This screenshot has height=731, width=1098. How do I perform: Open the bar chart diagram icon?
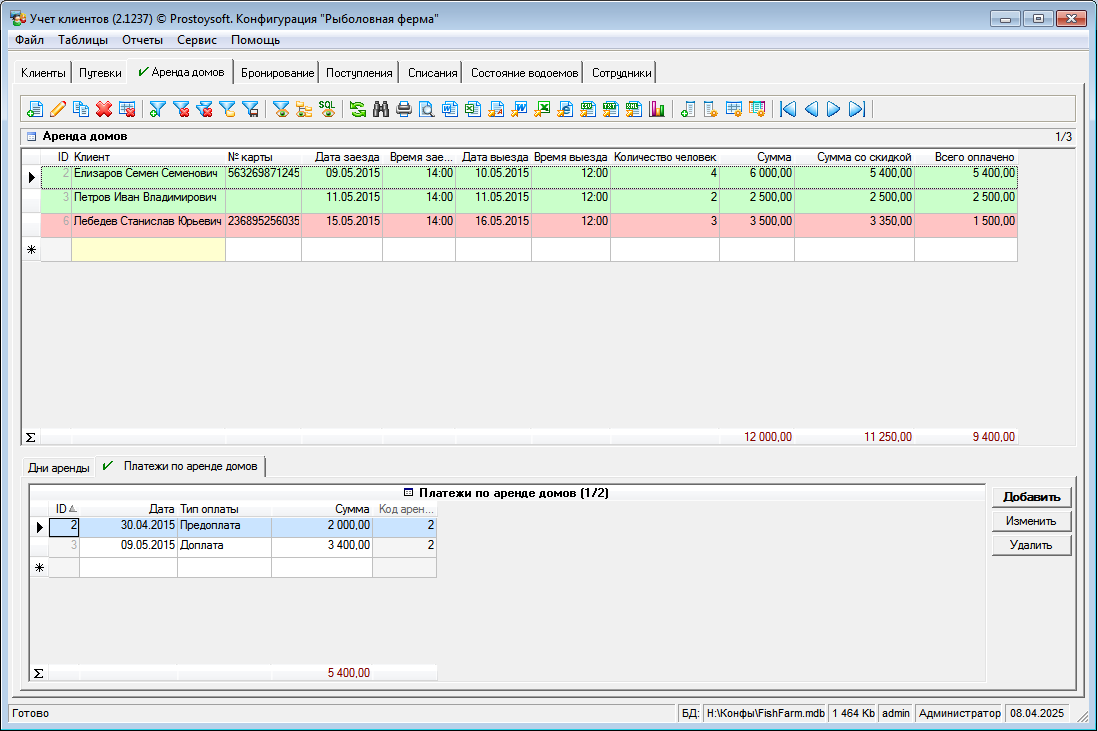(657, 110)
